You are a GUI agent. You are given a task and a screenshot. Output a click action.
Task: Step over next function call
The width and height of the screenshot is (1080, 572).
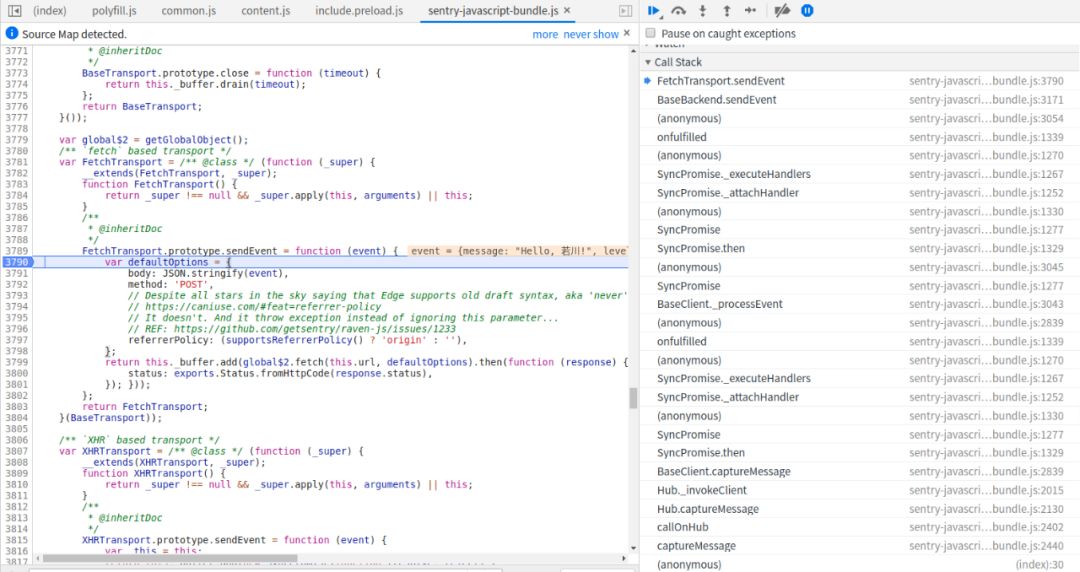click(678, 10)
